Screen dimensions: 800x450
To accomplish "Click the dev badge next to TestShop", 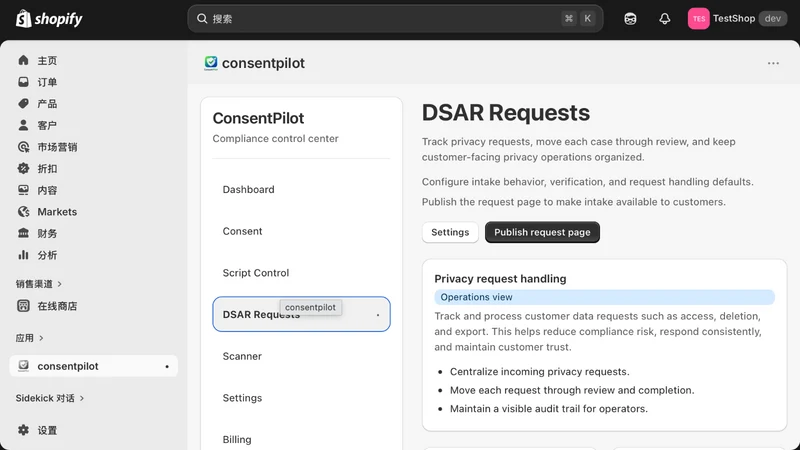I will 772,19.
